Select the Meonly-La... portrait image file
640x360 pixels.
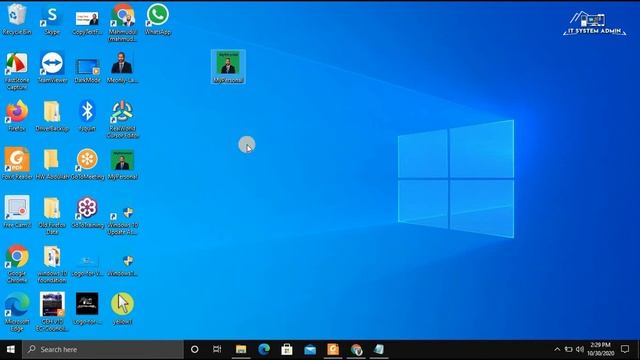[122, 67]
